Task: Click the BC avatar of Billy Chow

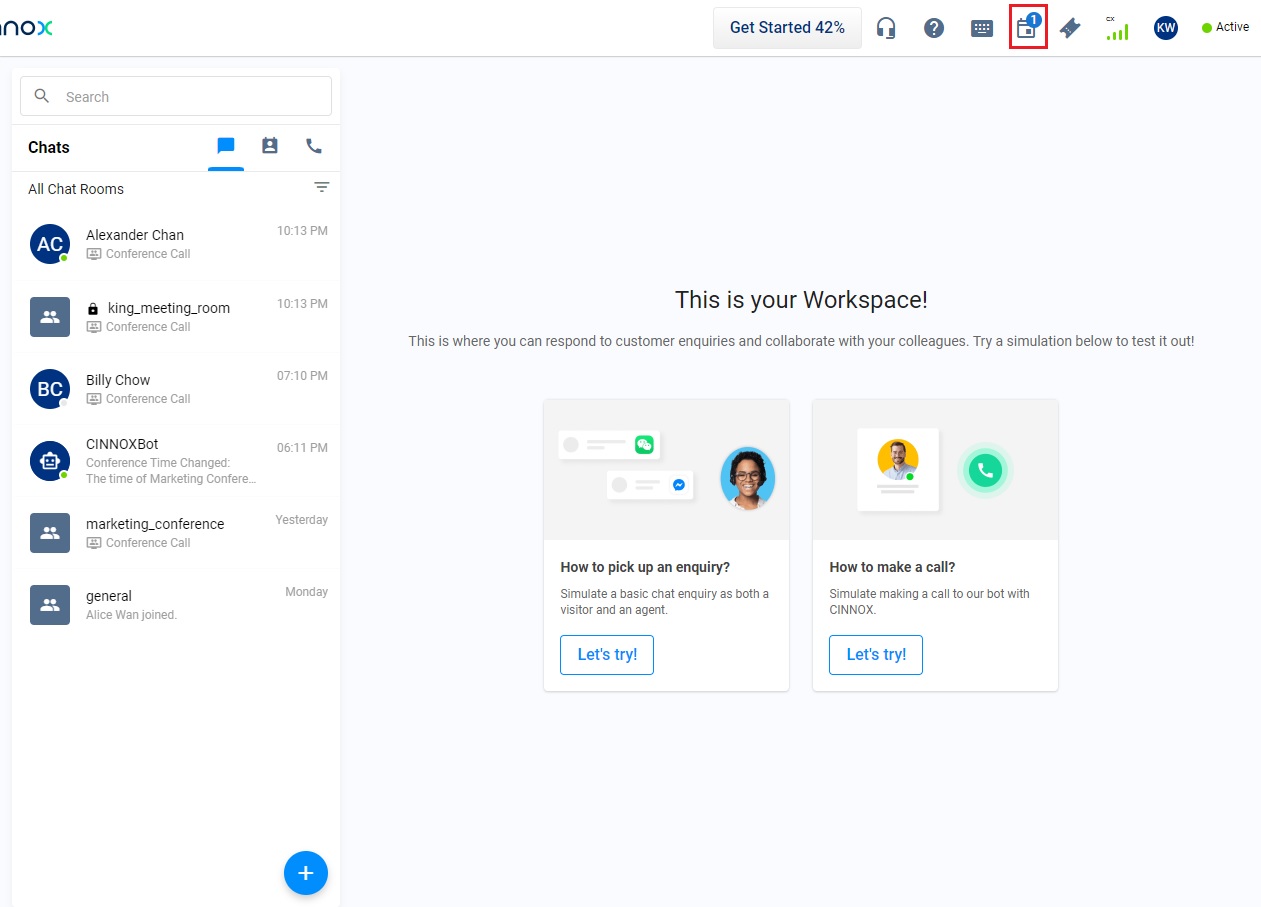Action: [50, 389]
